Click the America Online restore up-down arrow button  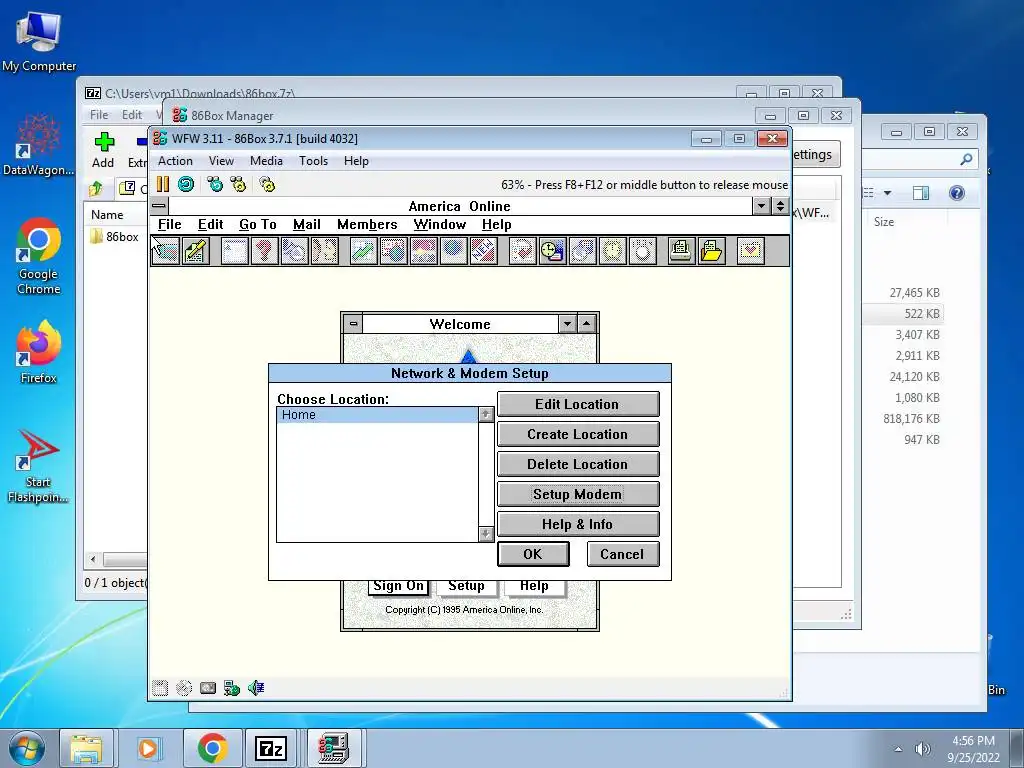(x=780, y=206)
